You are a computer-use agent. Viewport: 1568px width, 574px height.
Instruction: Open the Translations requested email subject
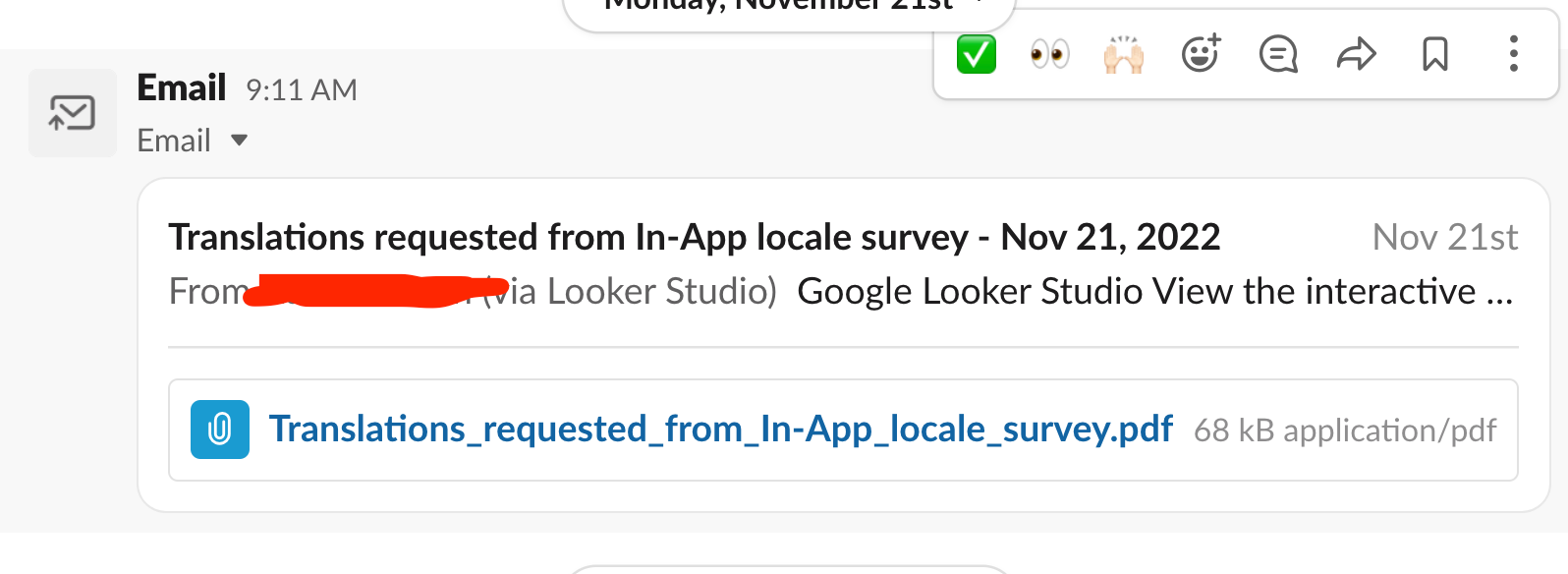pos(695,238)
